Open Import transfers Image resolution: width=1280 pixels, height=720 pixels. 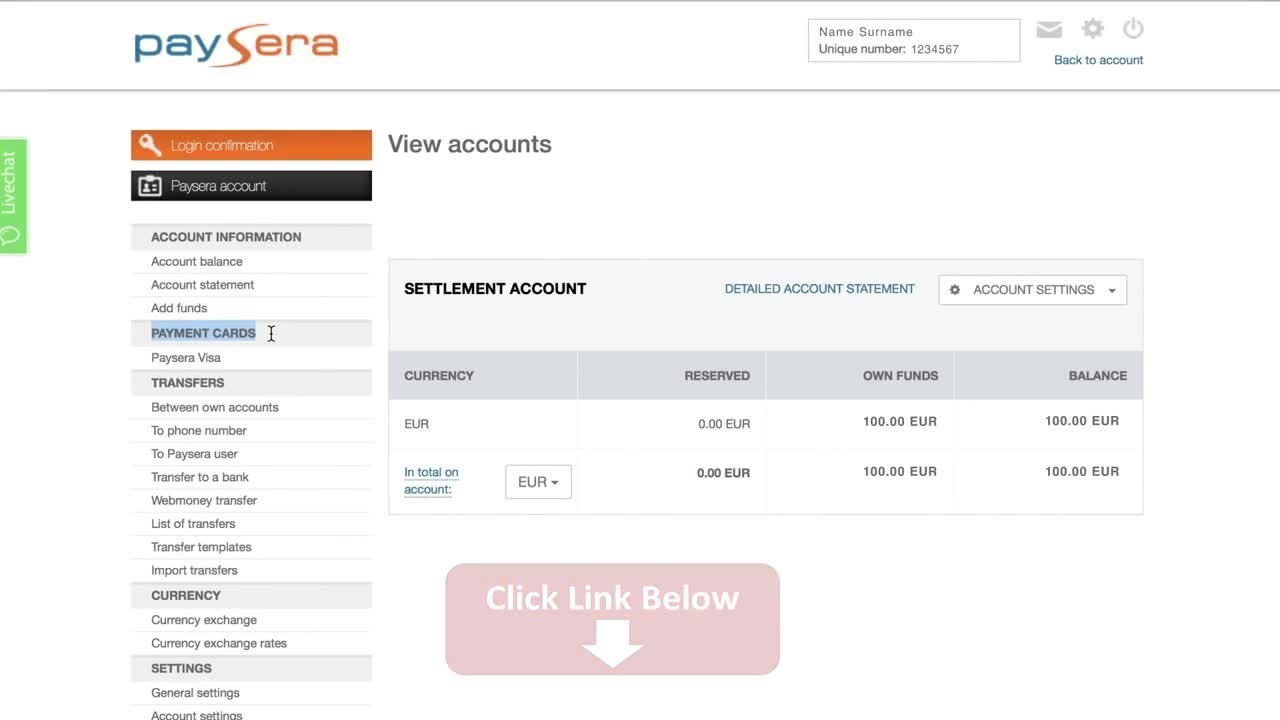coord(194,571)
